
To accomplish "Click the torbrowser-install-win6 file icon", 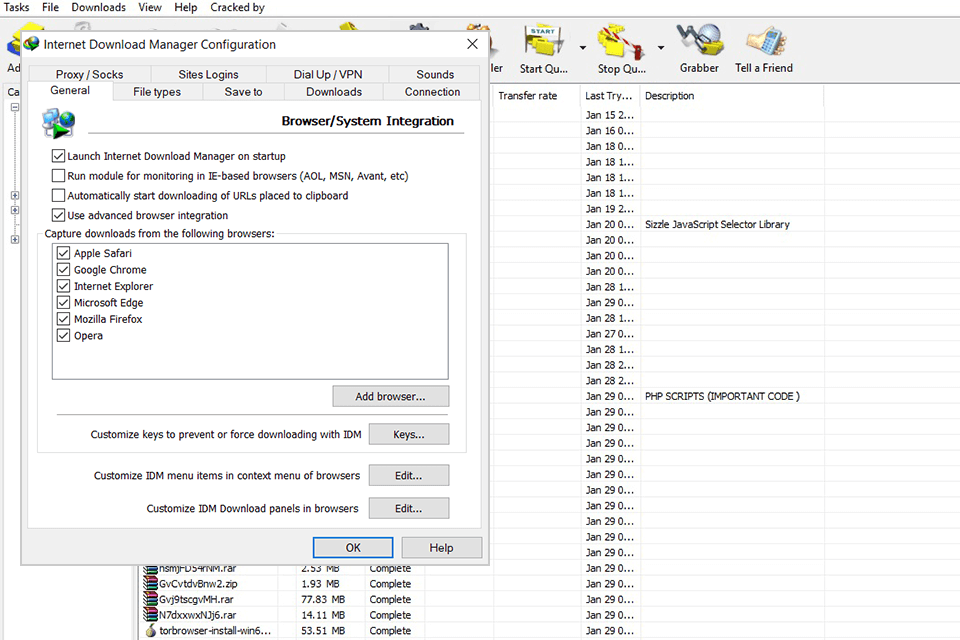I will 151,630.
